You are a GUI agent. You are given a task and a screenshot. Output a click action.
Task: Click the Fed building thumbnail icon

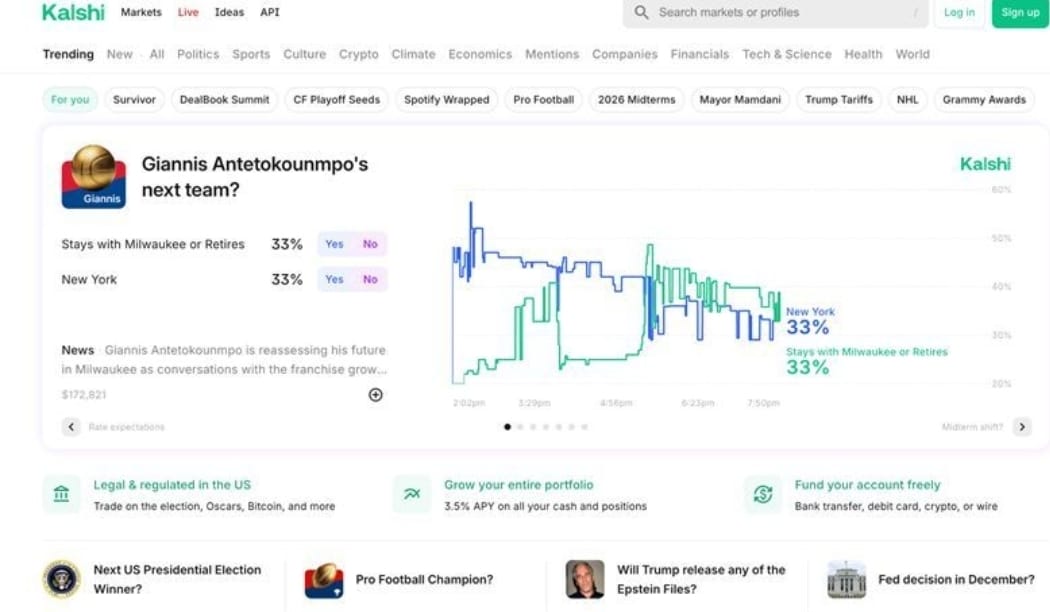click(x=846, y=579)
